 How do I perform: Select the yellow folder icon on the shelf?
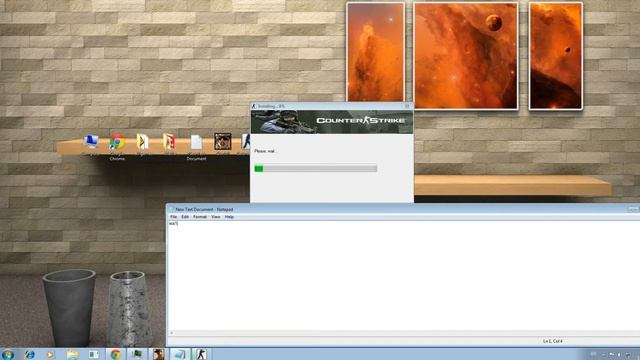click(142, 142)
